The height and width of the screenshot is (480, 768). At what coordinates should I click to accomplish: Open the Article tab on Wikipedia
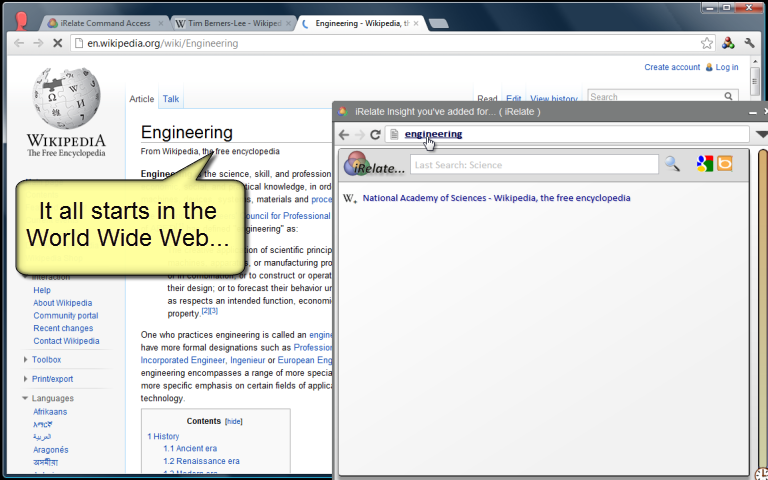coord(142,99)
